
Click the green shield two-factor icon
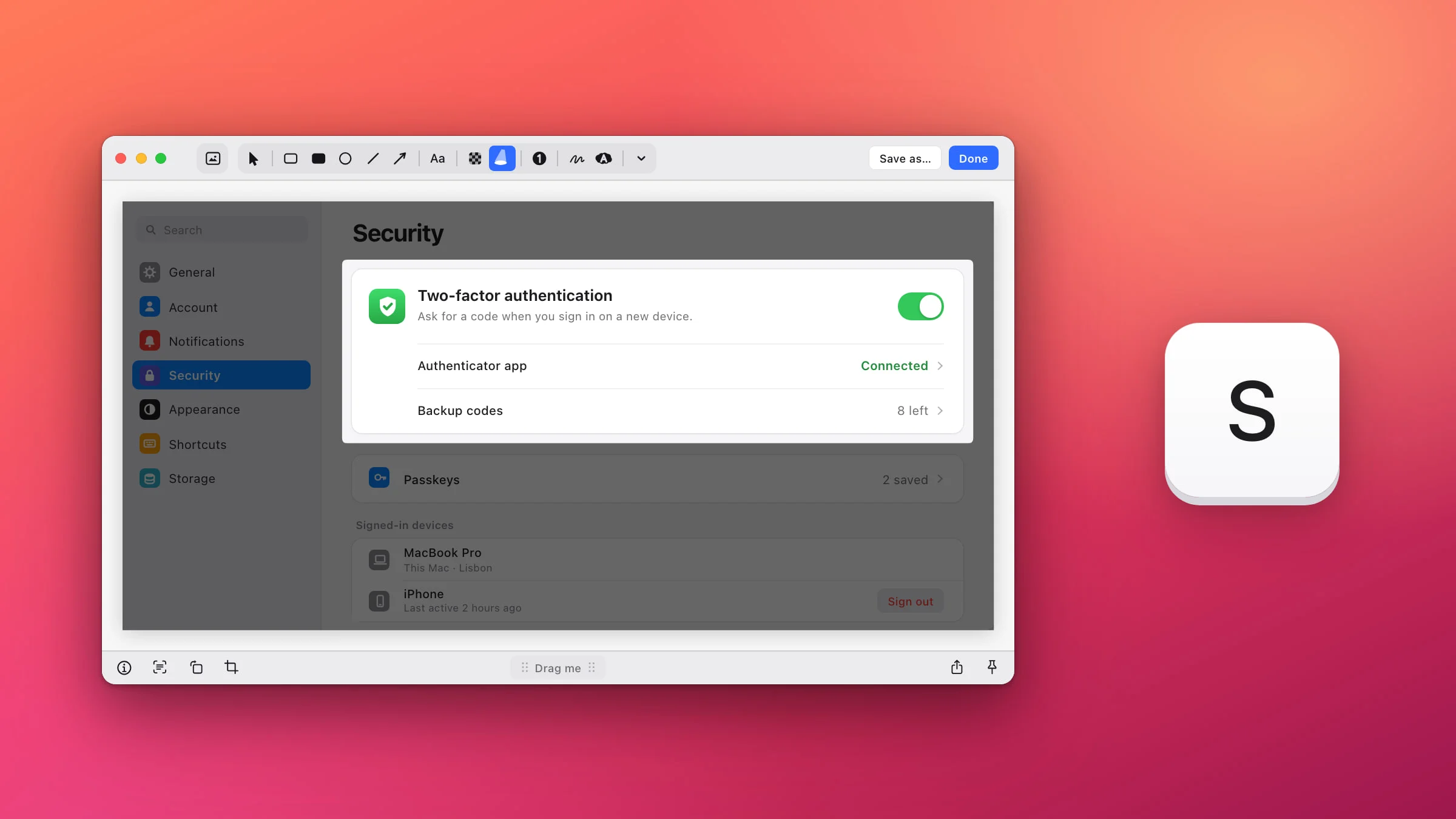tap(387, 306)
